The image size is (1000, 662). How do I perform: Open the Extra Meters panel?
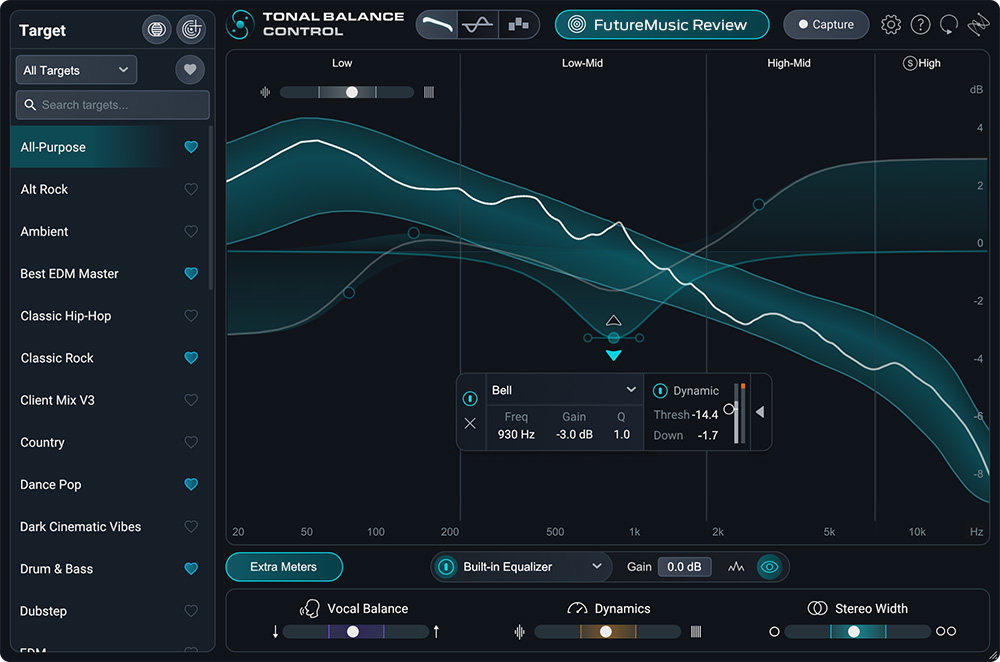pos(283,566)
